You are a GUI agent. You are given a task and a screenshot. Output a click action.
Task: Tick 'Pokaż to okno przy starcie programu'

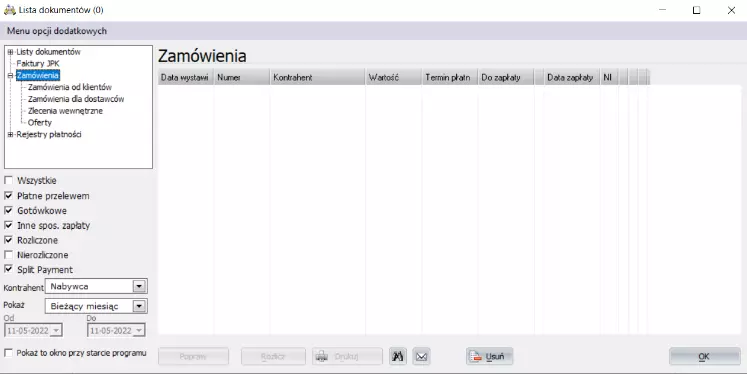tap(9, 353)
